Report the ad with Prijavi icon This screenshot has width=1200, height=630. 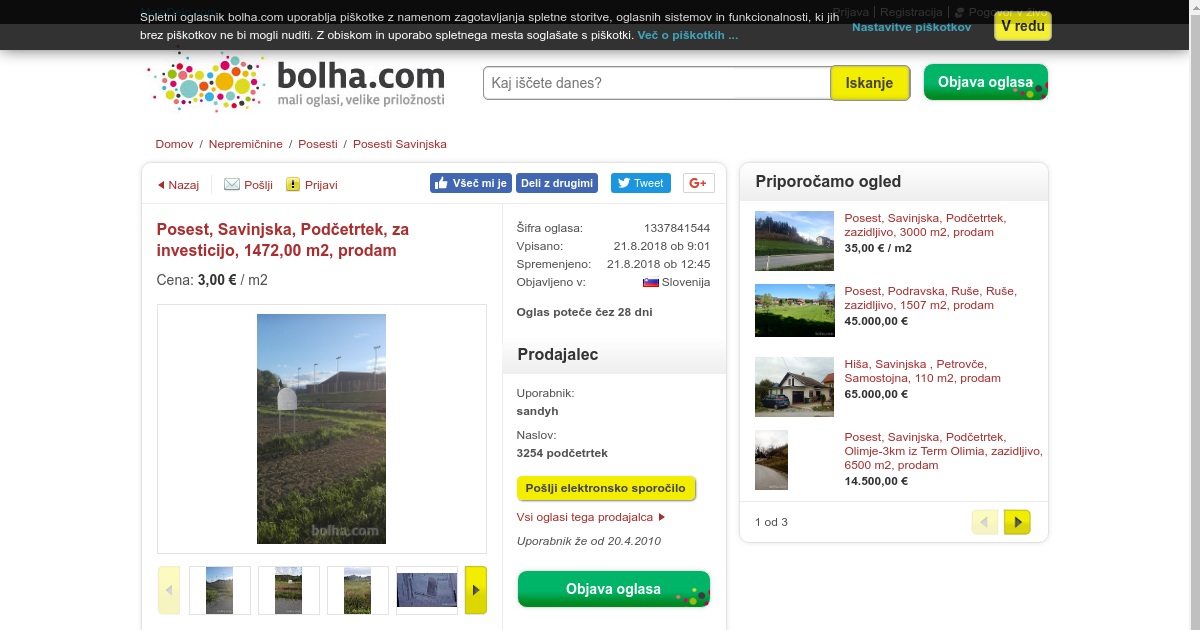point(293,184)
